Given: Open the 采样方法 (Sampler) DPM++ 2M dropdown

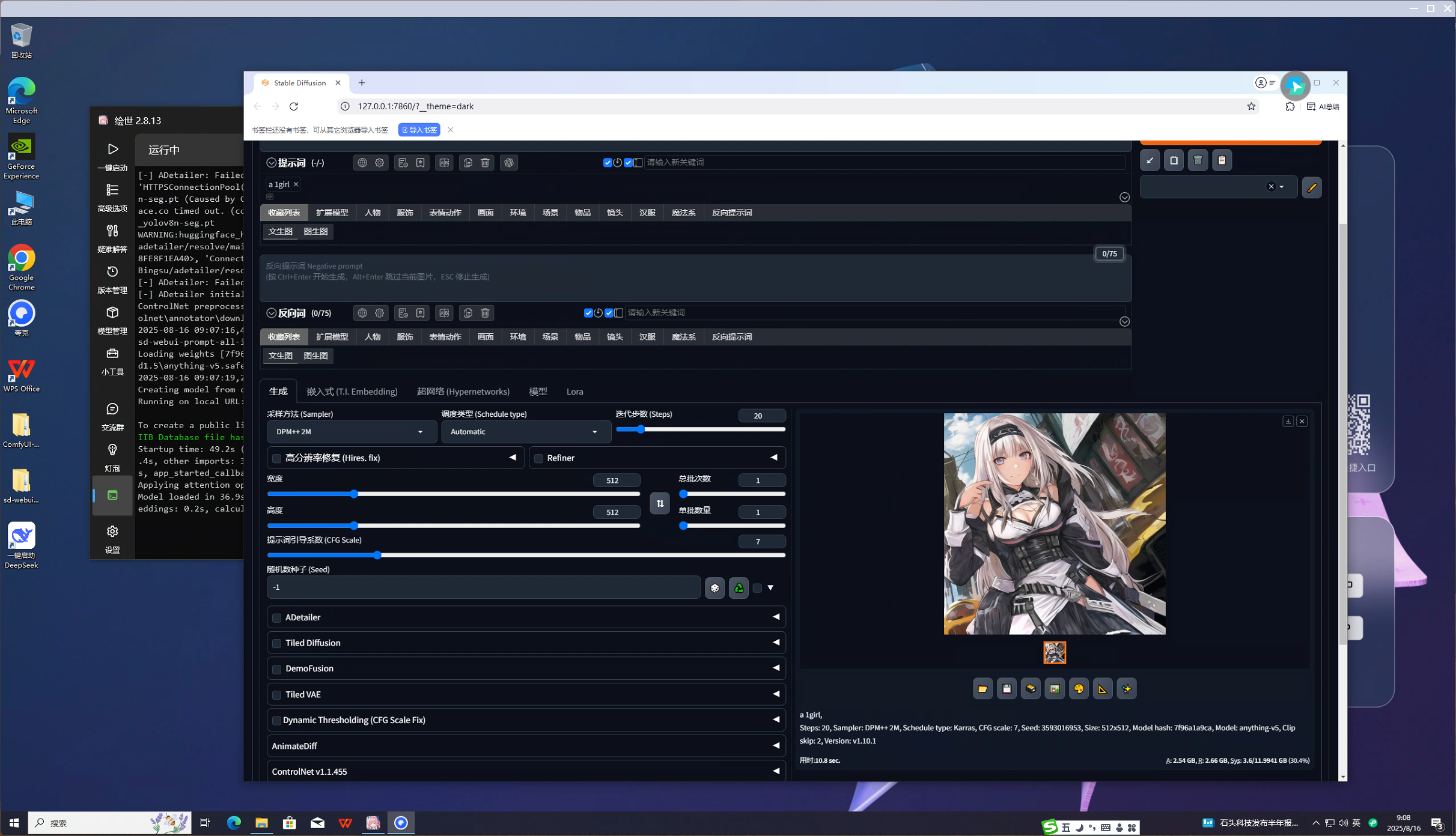Looking at the screenshot, I should coord(352,432).
